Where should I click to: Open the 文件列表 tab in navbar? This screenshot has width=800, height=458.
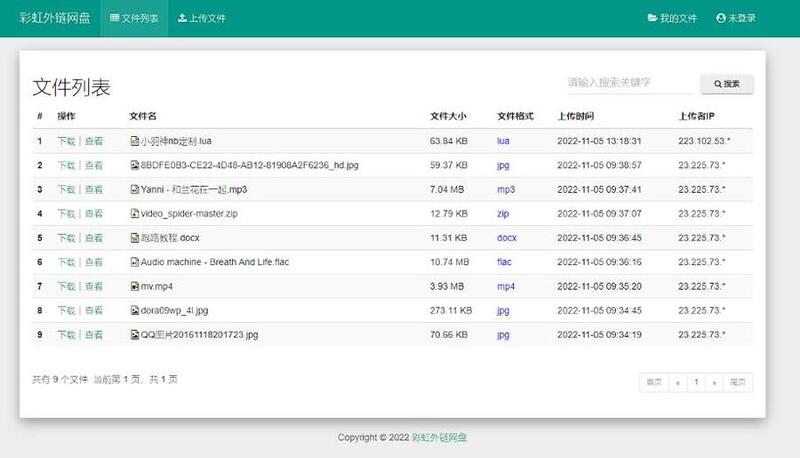coord(134,18)
